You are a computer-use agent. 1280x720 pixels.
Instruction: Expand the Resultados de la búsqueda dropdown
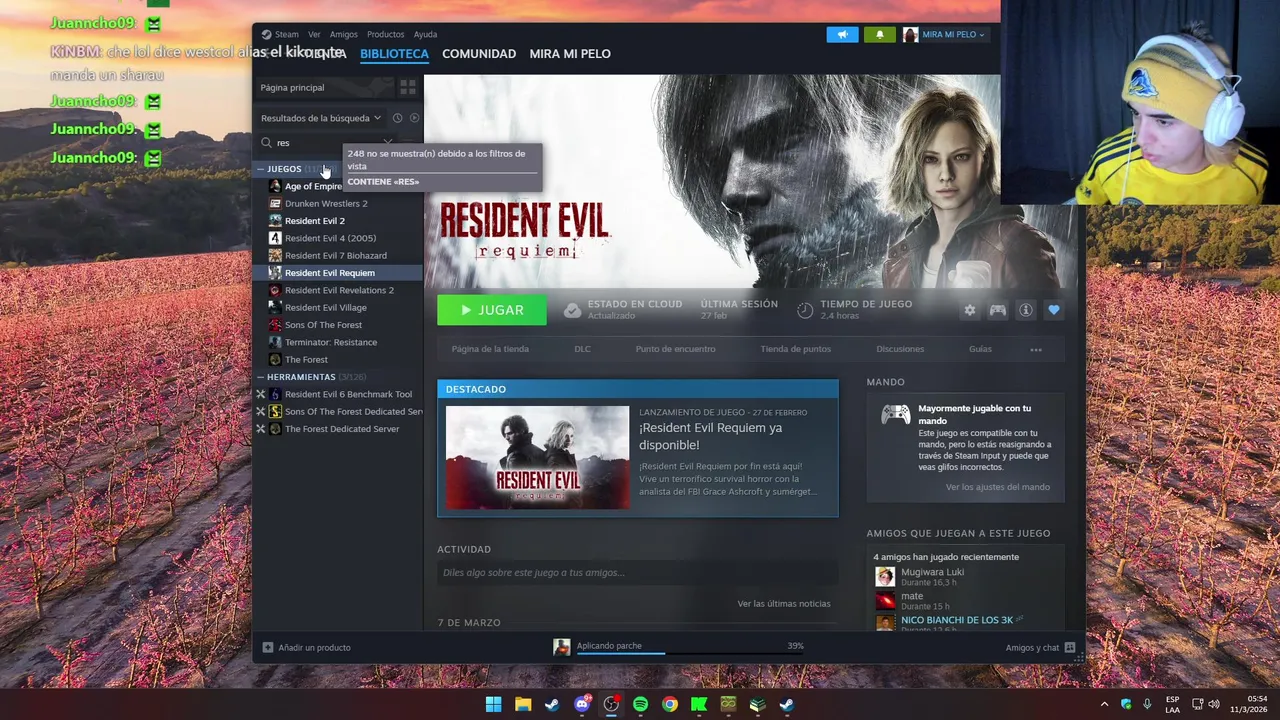pos(321,118)
